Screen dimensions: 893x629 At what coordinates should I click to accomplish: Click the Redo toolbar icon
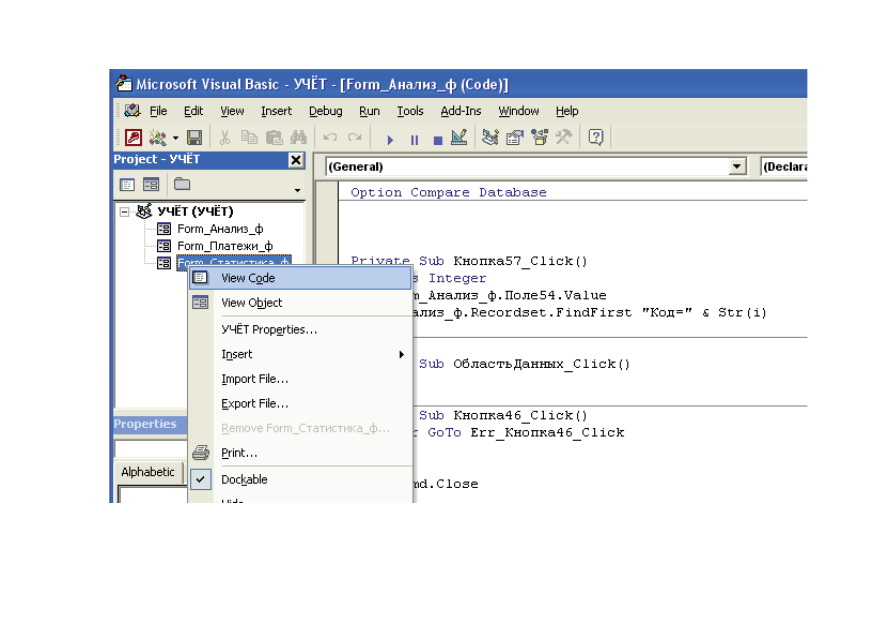click(355, 137)
